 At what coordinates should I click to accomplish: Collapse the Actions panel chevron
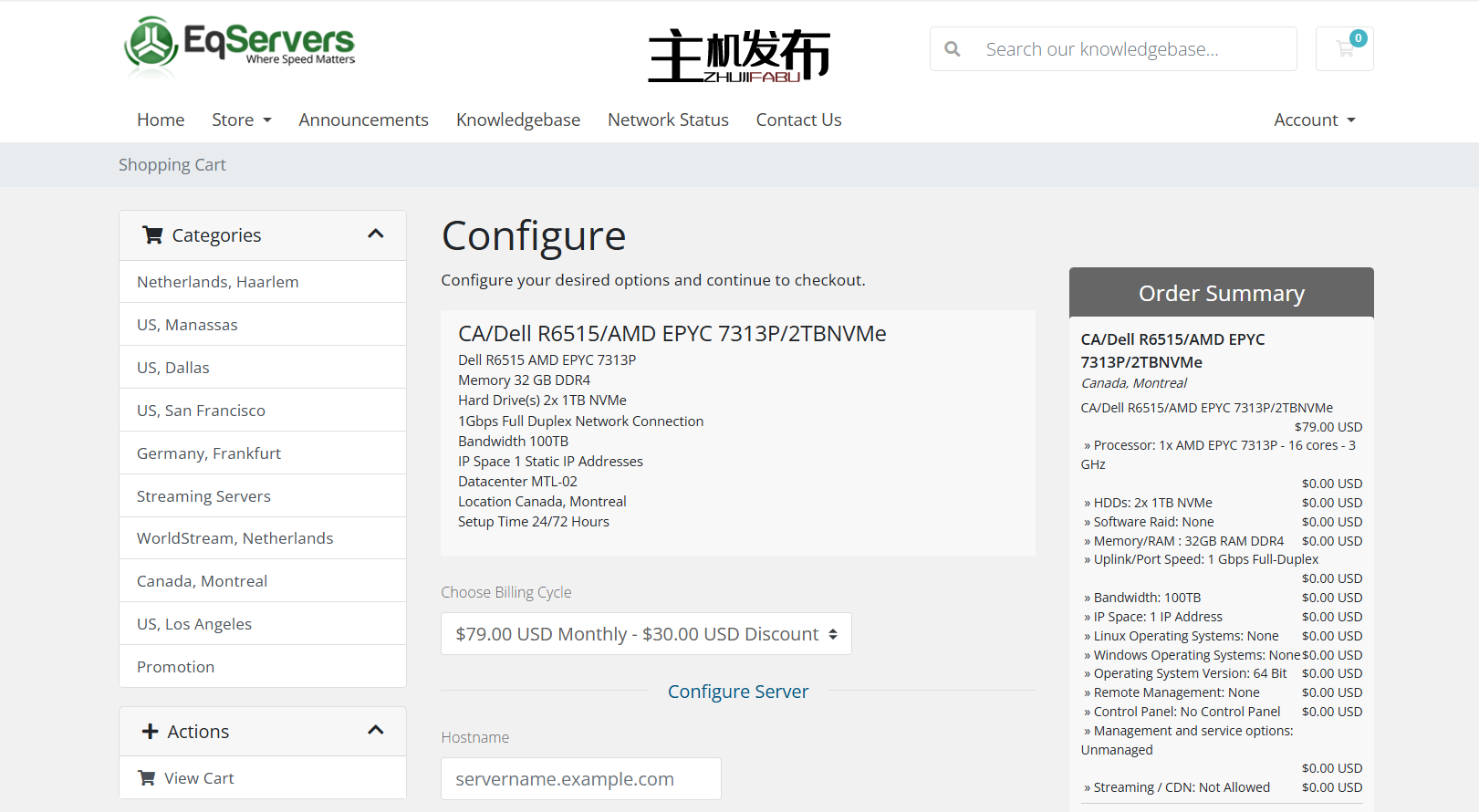(x=375, y=731)
